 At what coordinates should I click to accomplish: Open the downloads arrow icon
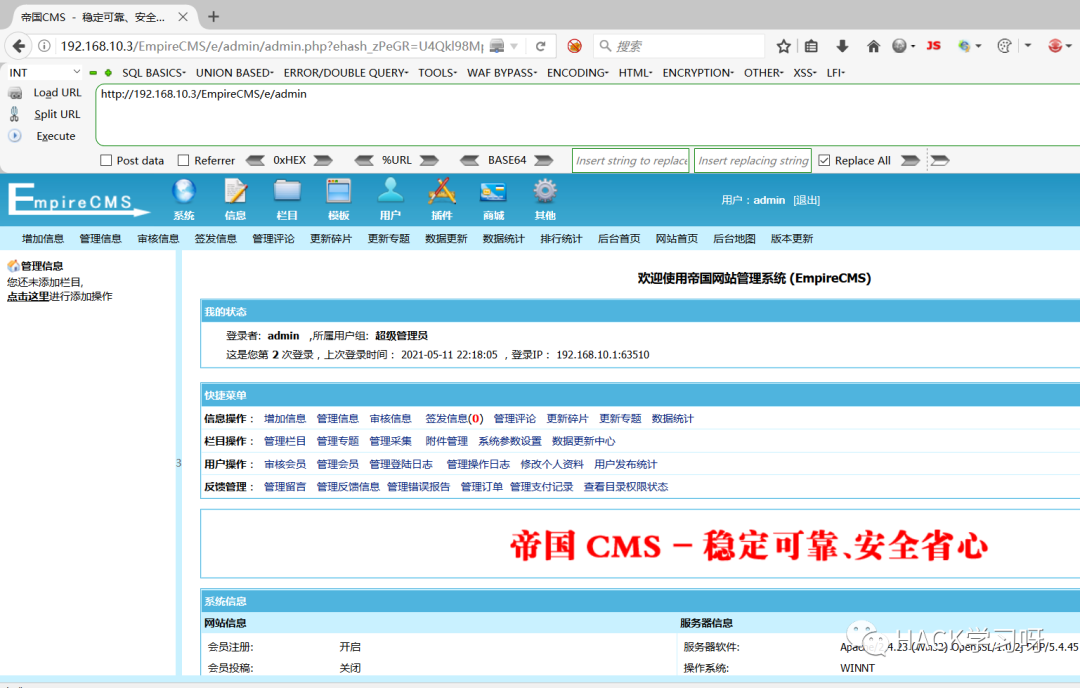pos(842,46)
